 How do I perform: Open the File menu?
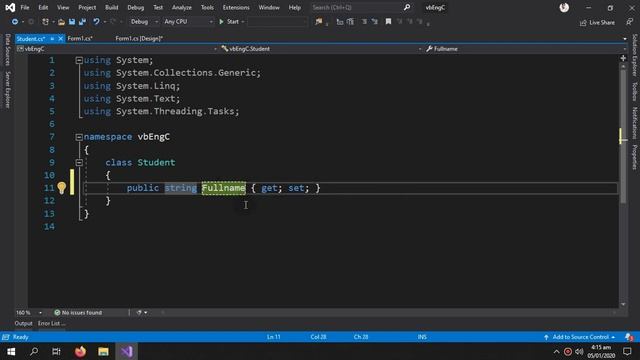click(x=24, y=7)
